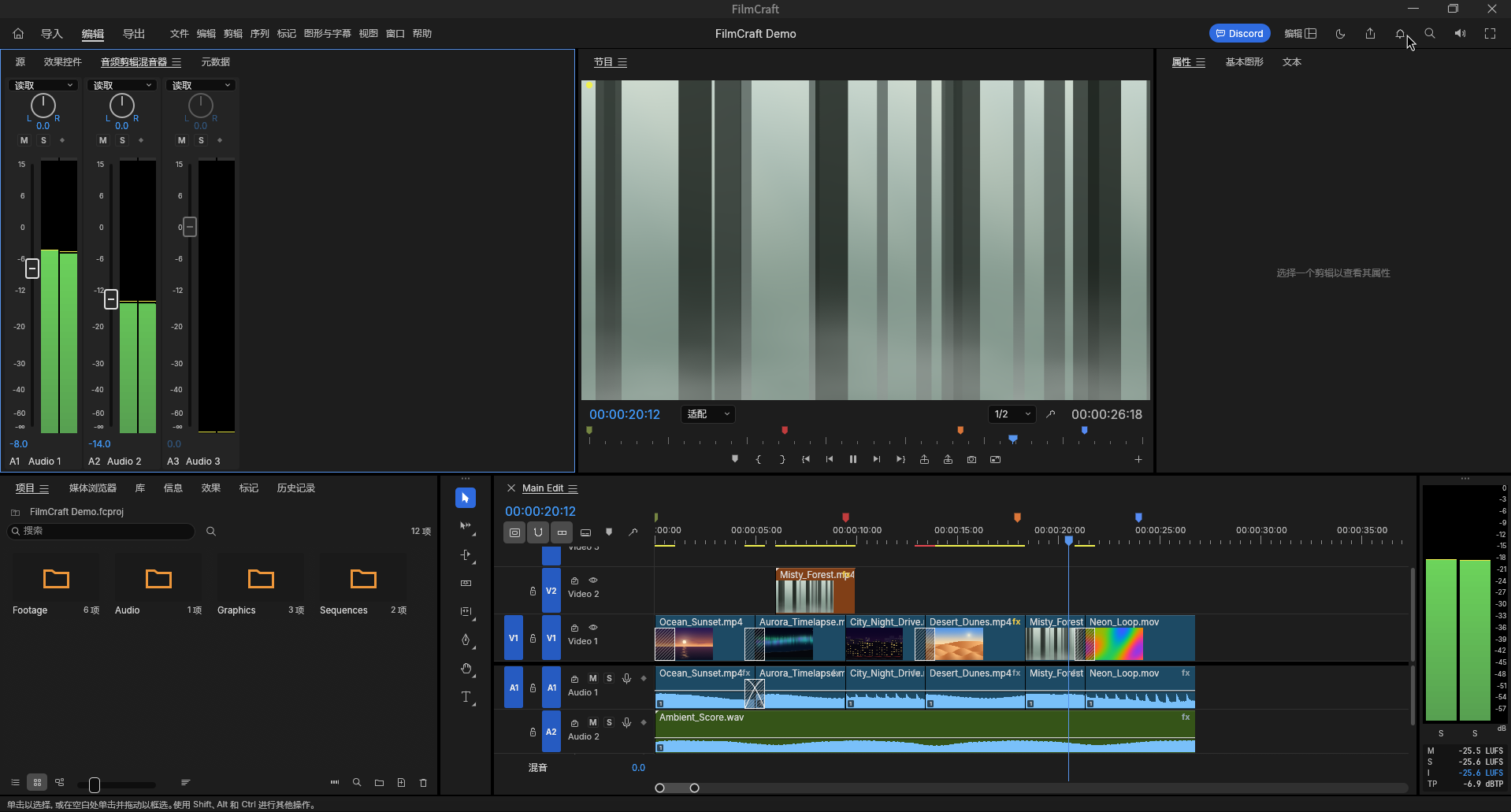Click the timeline wrench settings icon

[633, 532]
